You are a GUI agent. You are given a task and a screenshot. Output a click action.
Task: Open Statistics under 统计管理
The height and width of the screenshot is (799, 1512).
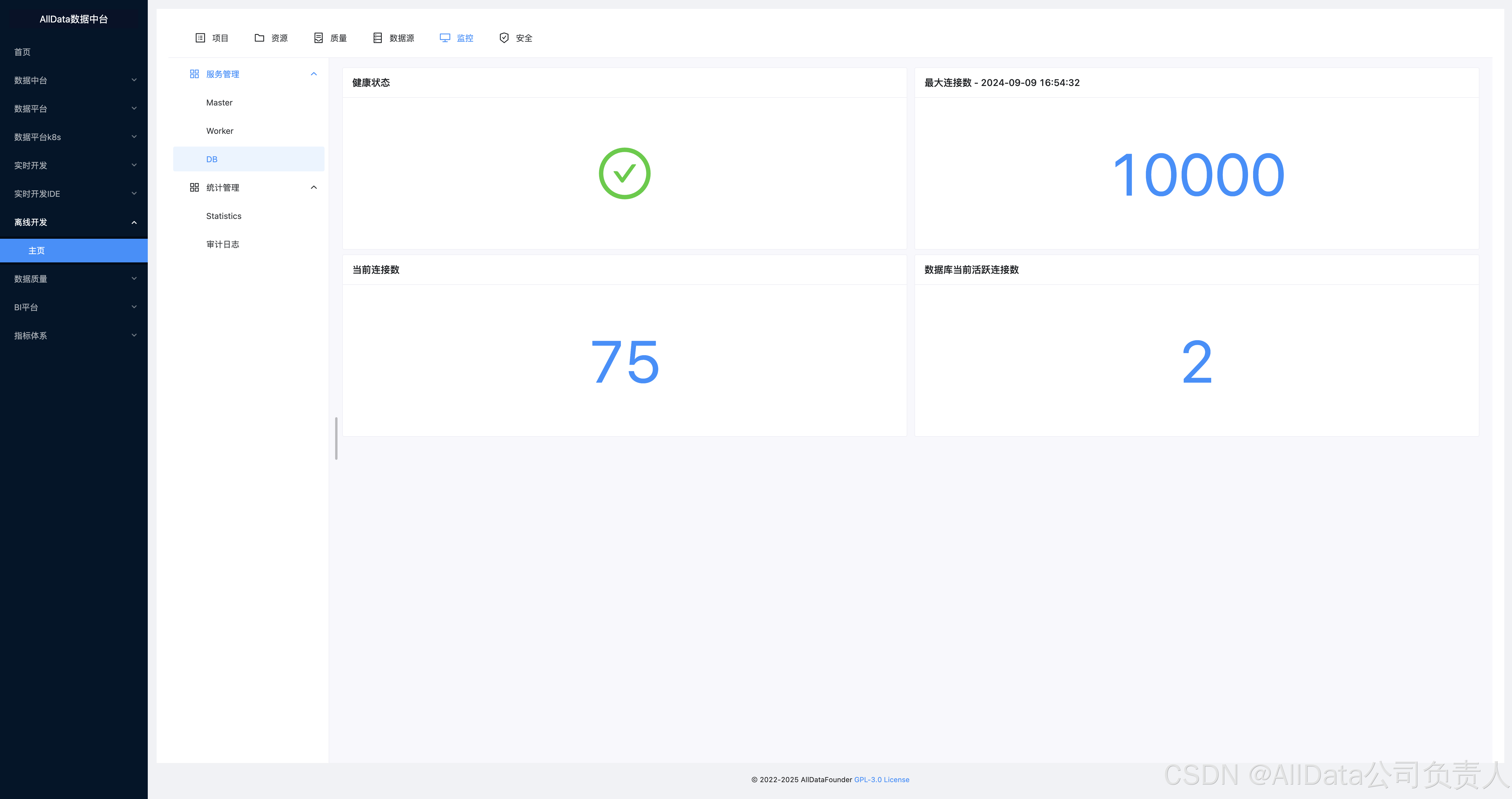coord(224,216)
